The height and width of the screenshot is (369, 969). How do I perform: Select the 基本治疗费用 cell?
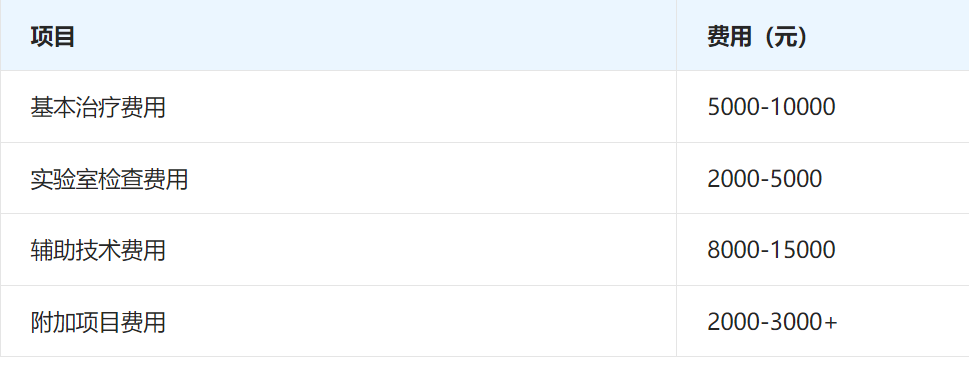(x=338, y=107)
